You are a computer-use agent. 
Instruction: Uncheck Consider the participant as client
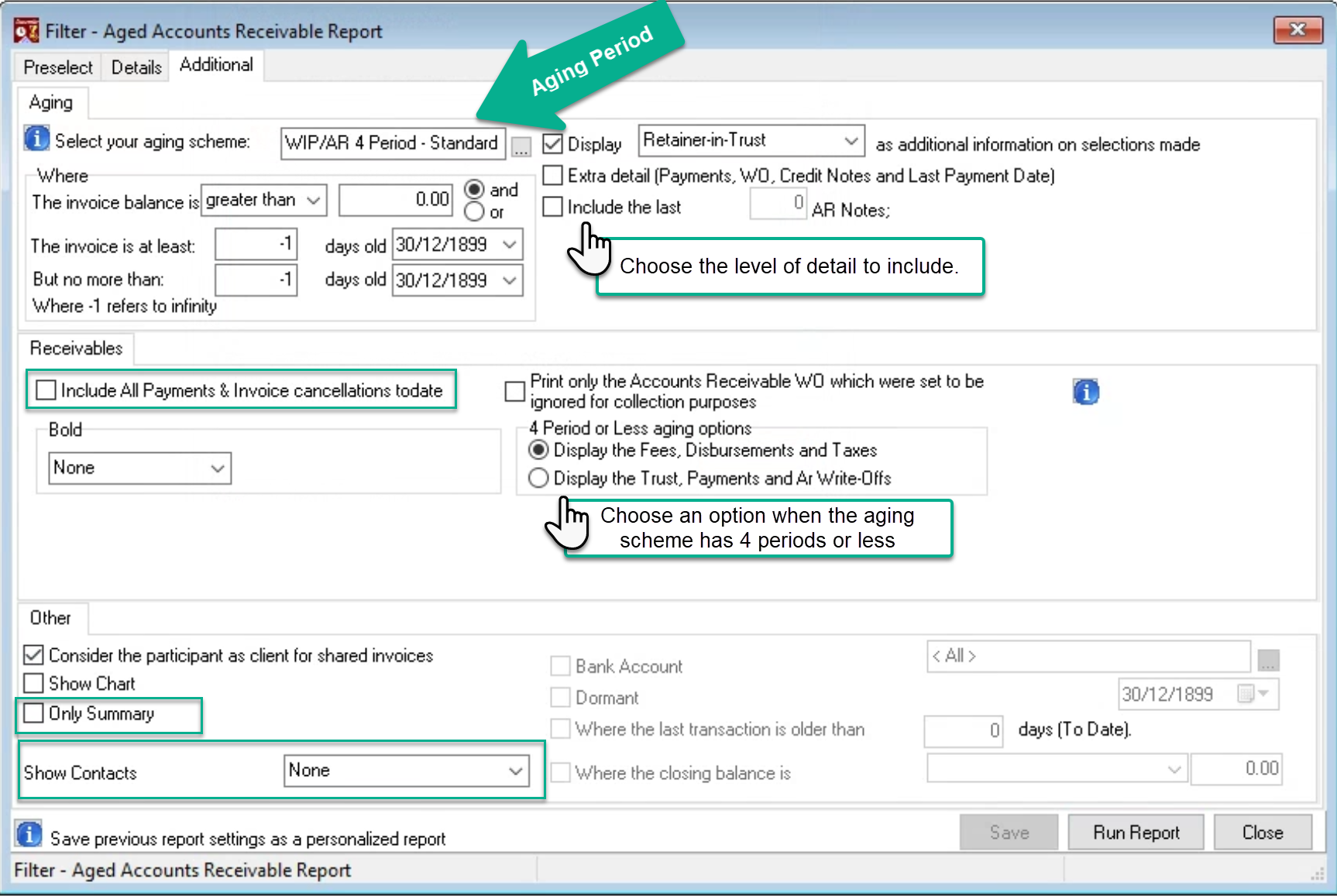[x=33, y=655]
